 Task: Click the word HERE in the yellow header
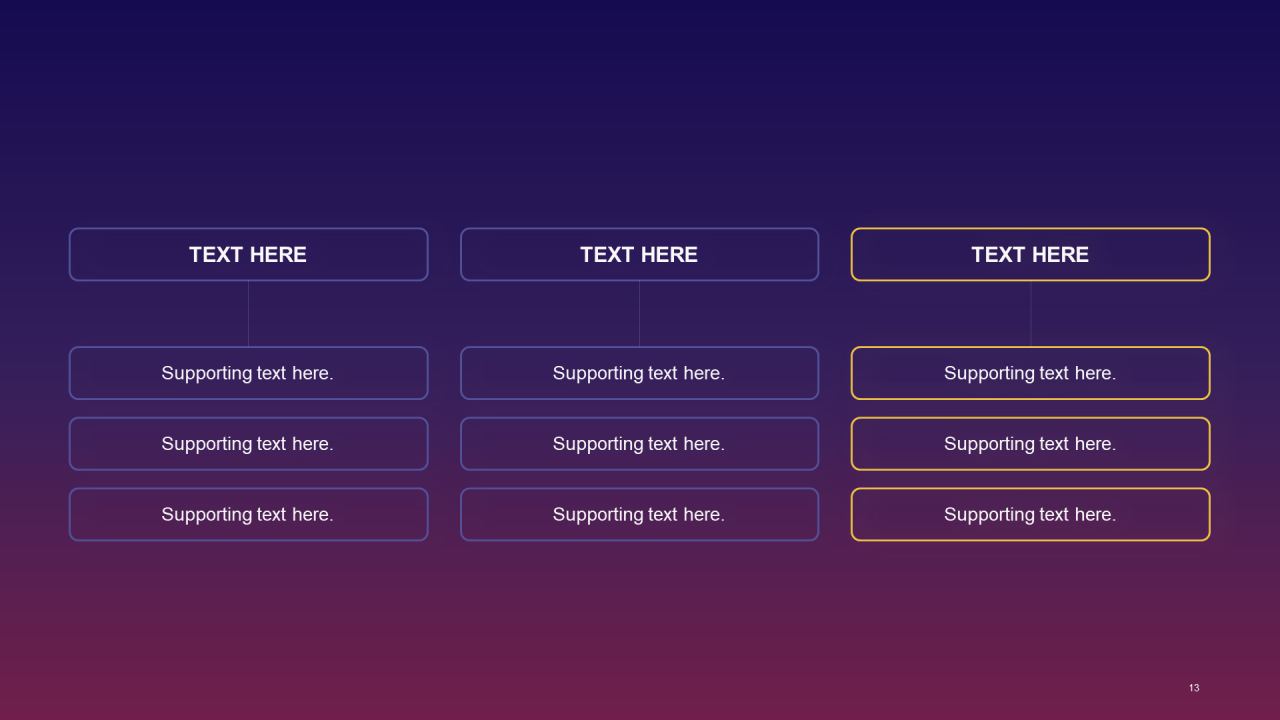pyautogui.click(x=1060, y=255)
